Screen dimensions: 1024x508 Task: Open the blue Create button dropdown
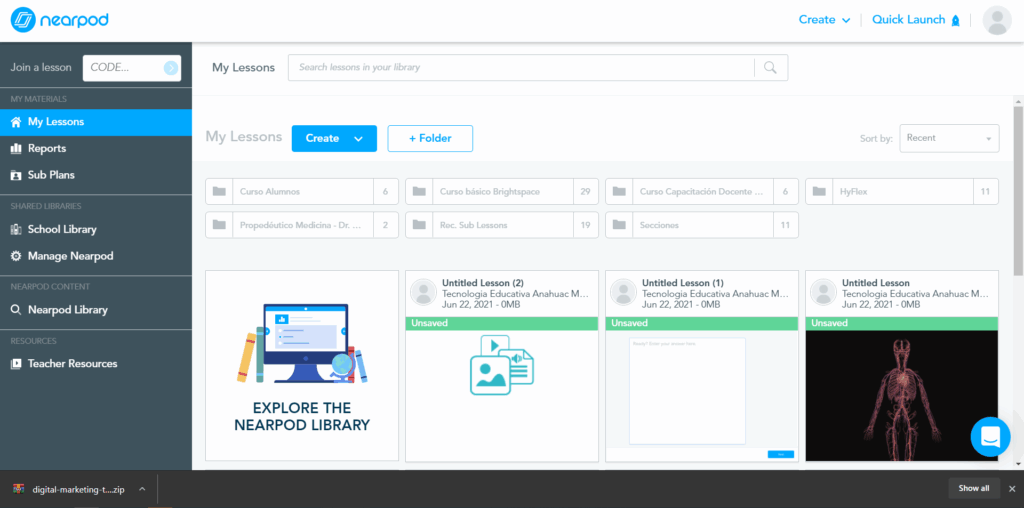tap(334, 138)
